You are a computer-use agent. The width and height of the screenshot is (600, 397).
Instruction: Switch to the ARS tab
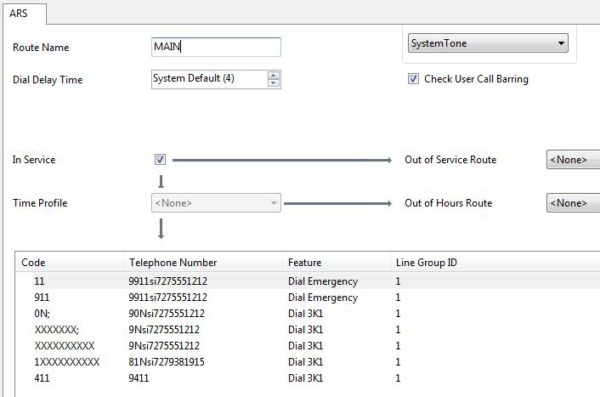click(24, 13)
